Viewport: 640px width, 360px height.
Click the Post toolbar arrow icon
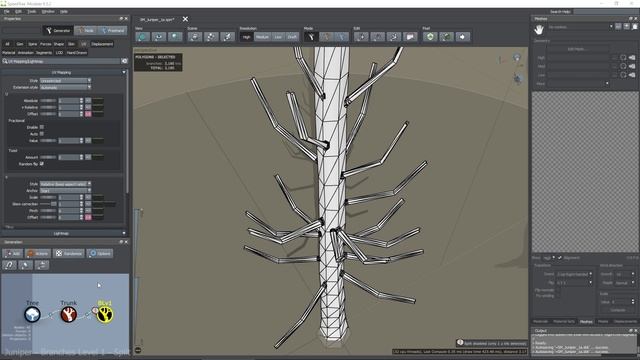point(462,37)
